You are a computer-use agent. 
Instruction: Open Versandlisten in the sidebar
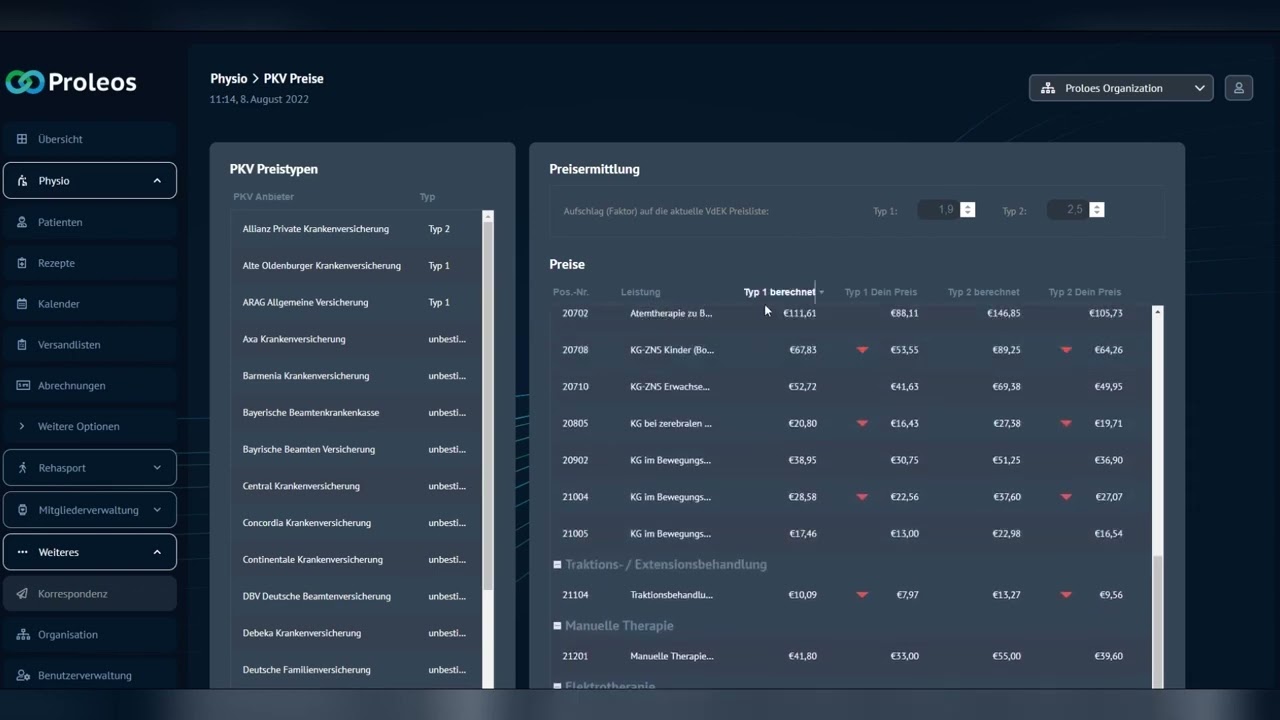point(90,345)
